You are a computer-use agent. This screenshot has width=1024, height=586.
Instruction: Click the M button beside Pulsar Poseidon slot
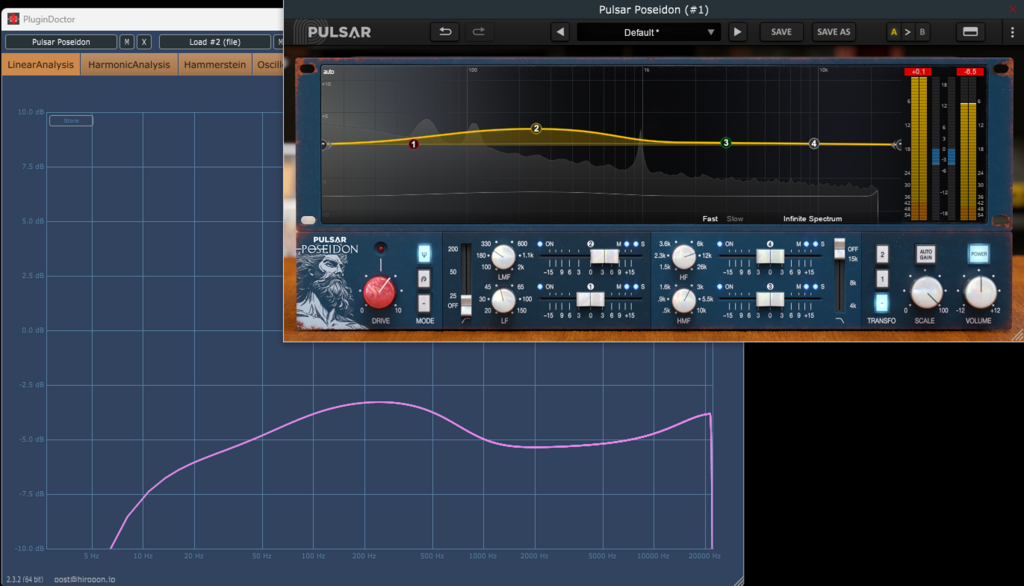click(x=127, y=42)
